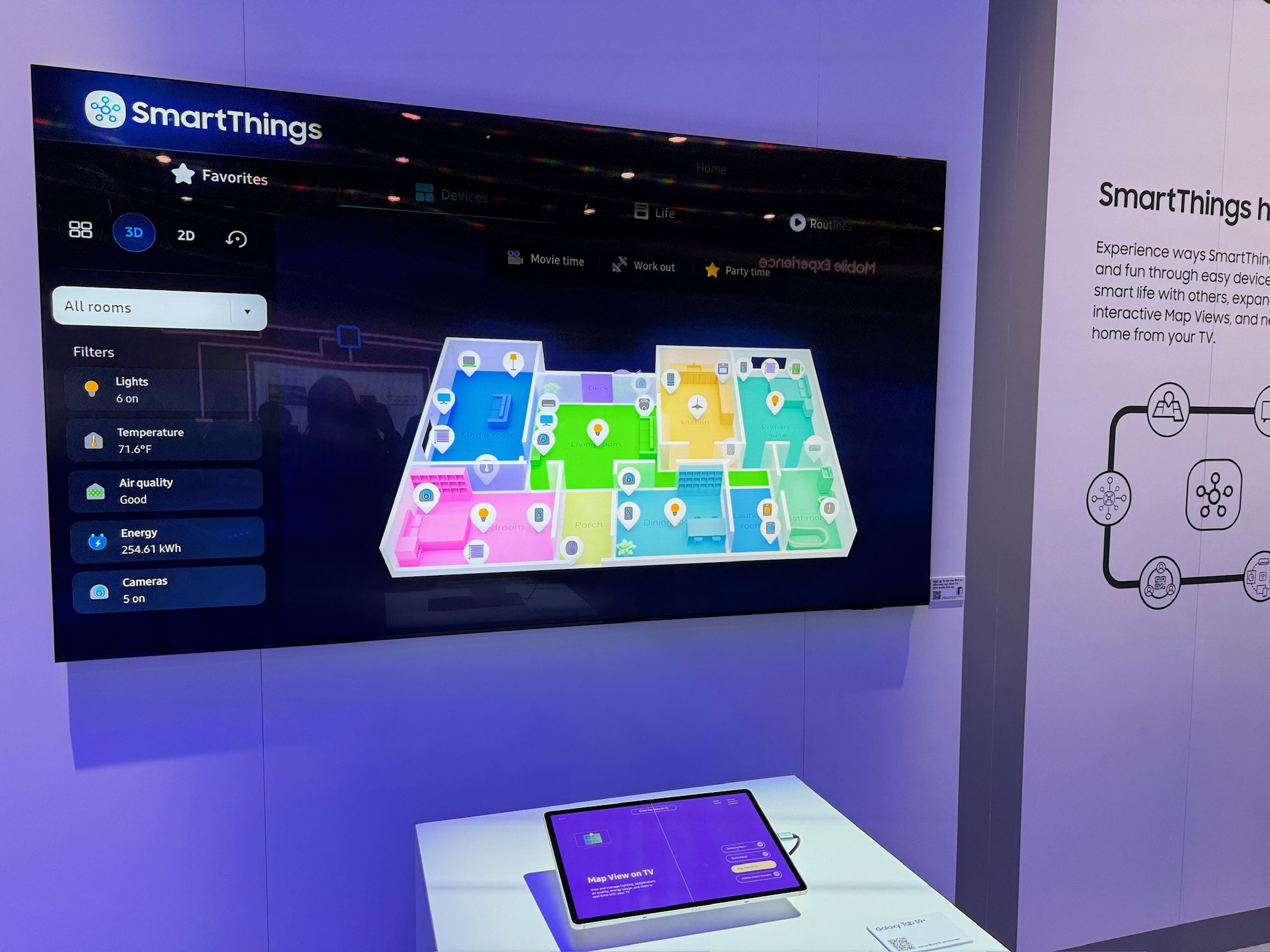Switch to 3D map view mode

click(x=133, y=233)
